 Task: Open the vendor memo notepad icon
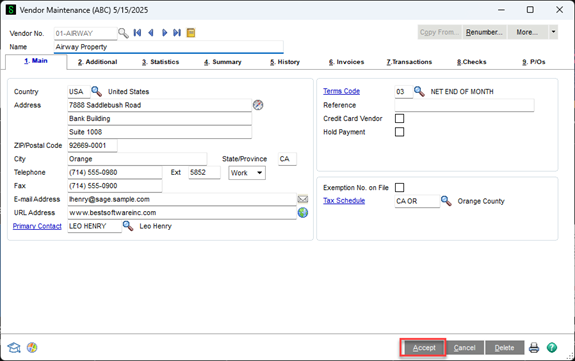click(x=191, y=33)
